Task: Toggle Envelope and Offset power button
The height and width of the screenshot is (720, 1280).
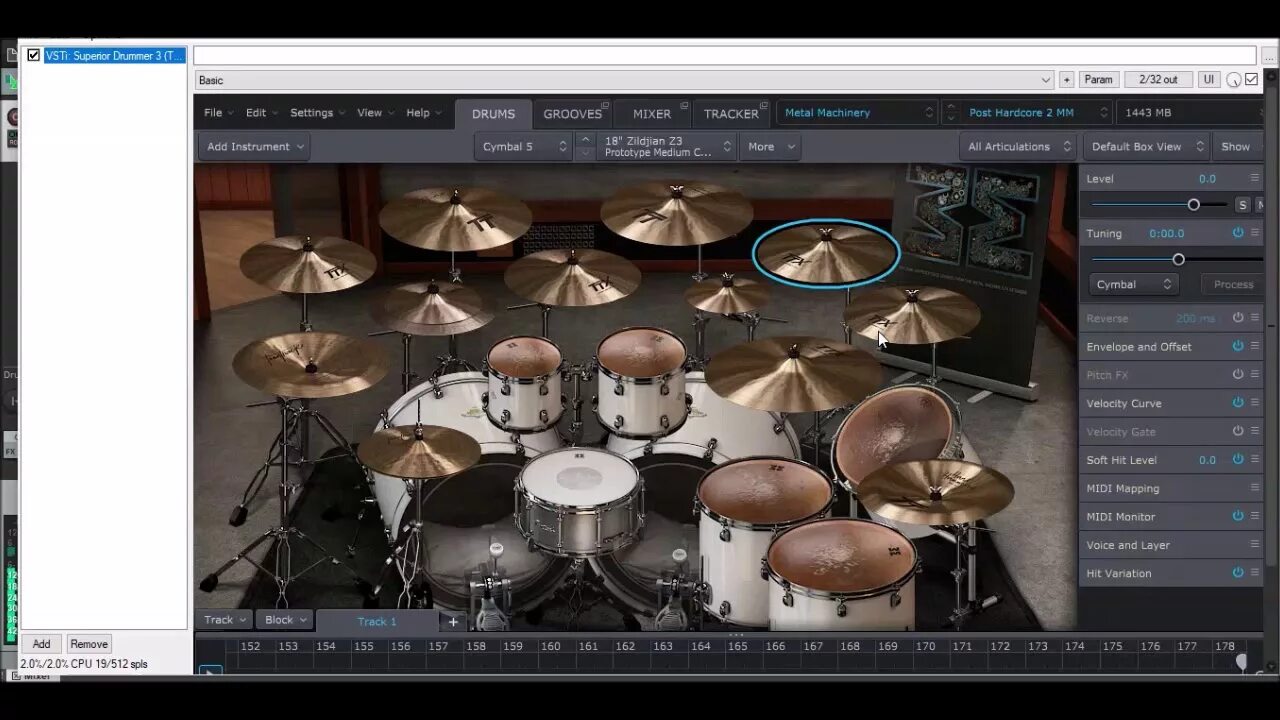Action: tap(1238, 346)
